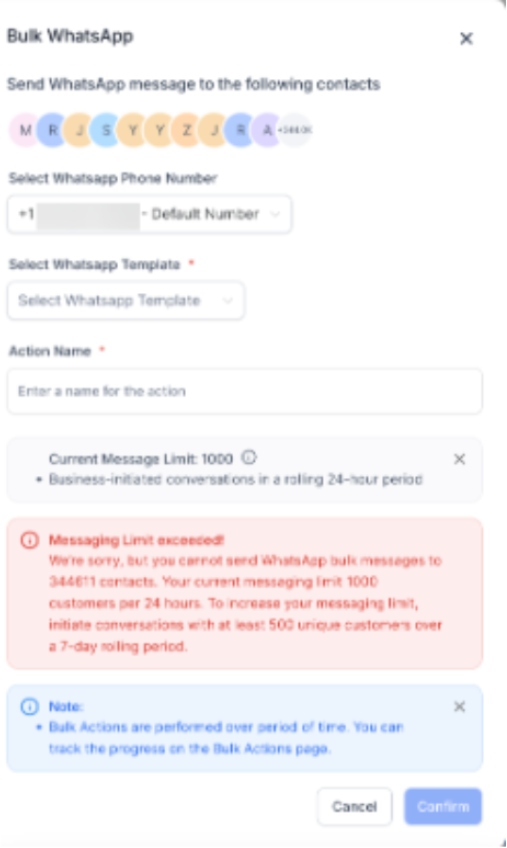This screenshot has width=507, height=848.
Task: Click the Cancel button
Action: coord(354,806)
